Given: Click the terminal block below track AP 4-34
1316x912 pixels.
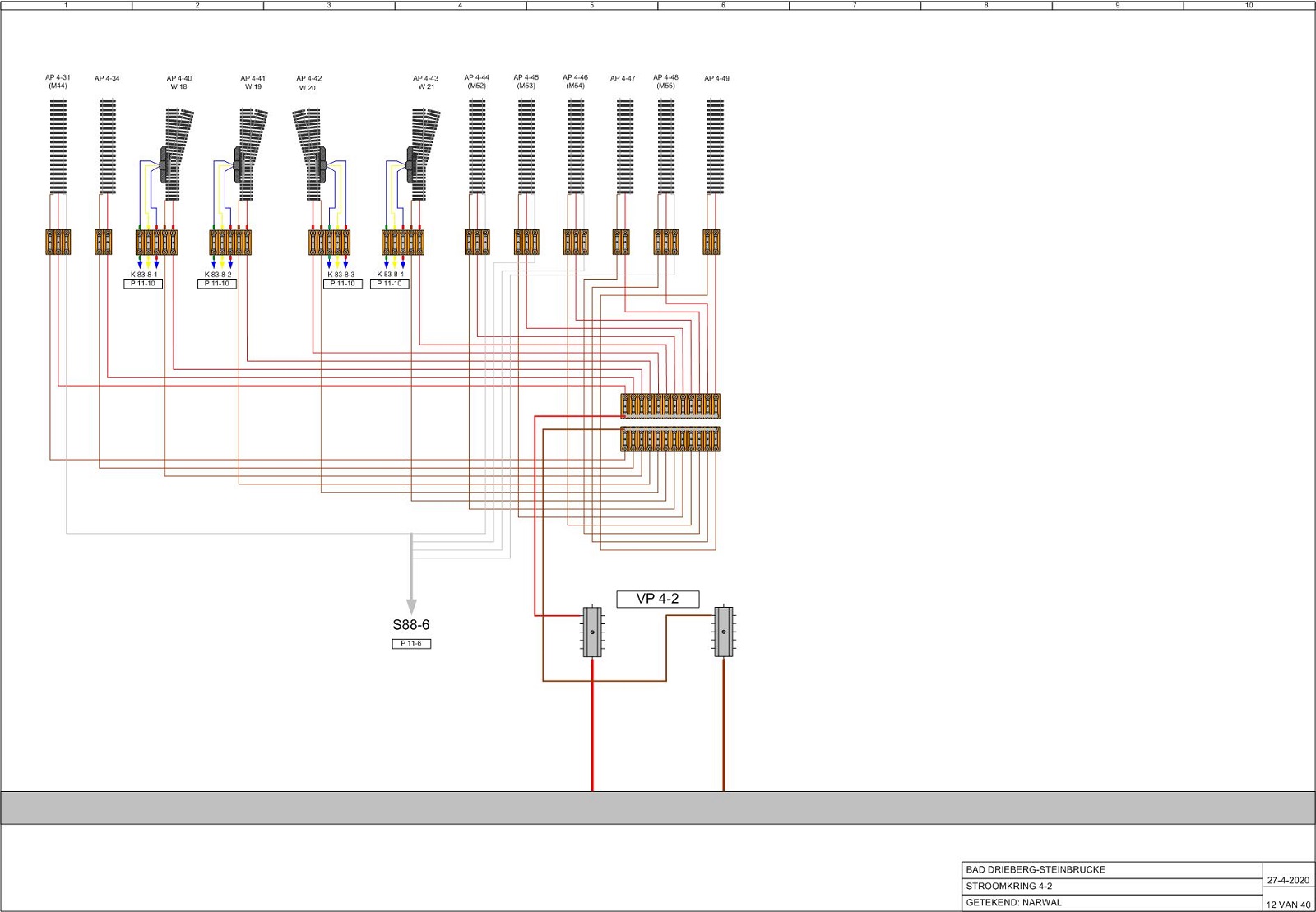Looking at the screenshot, I should (x=103, y=242).
